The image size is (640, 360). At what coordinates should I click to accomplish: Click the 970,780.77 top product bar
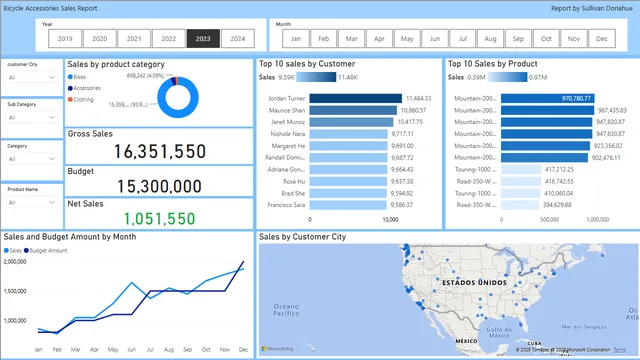(x=548, y=98)
